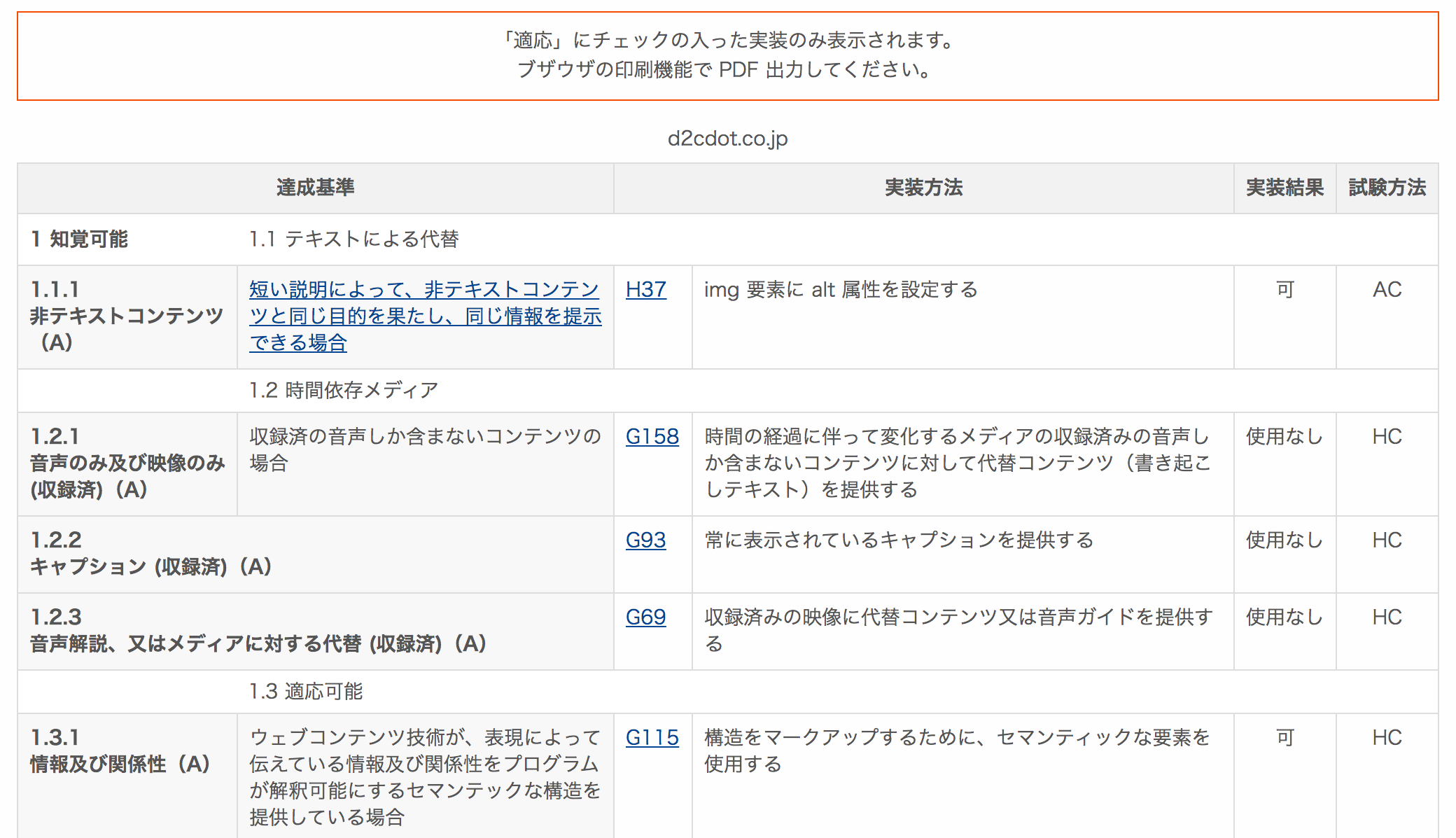This screenshot has height=838, width=1456.
Task: Open the G93 technique link
Action: pyautogui.click(x=645, y=540)
